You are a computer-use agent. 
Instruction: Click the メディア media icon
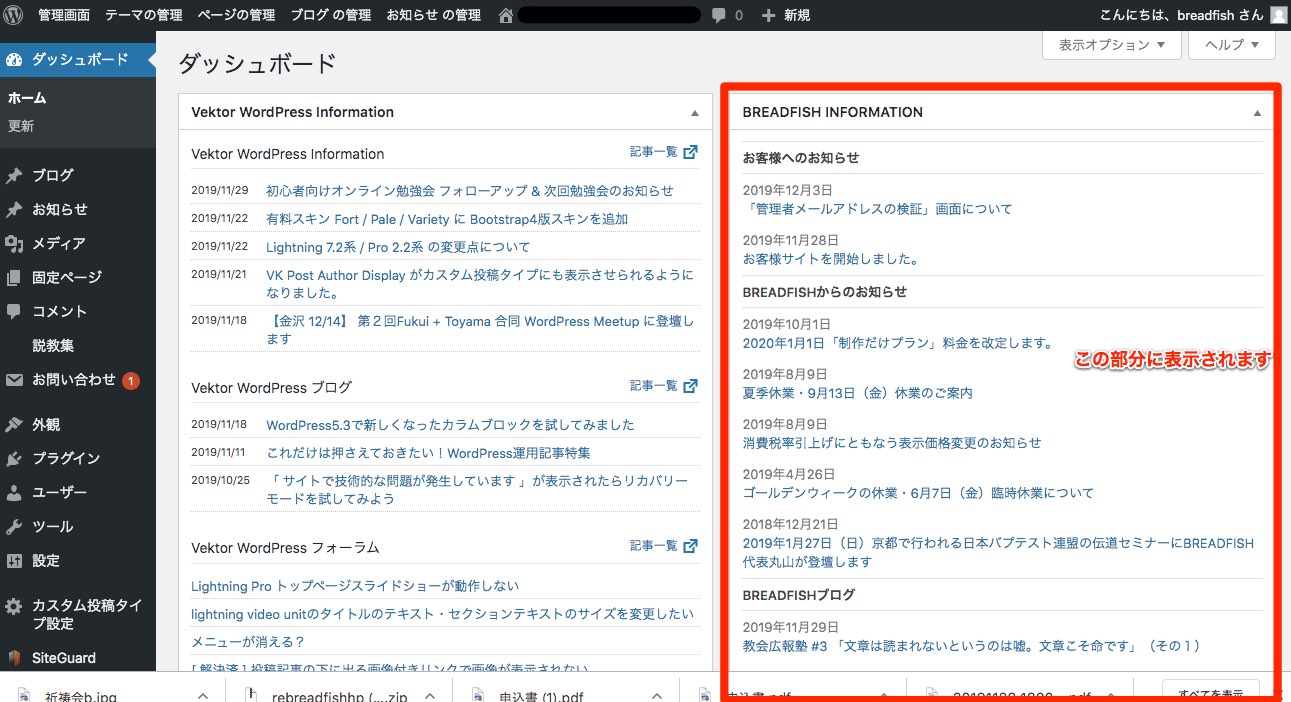14,243
